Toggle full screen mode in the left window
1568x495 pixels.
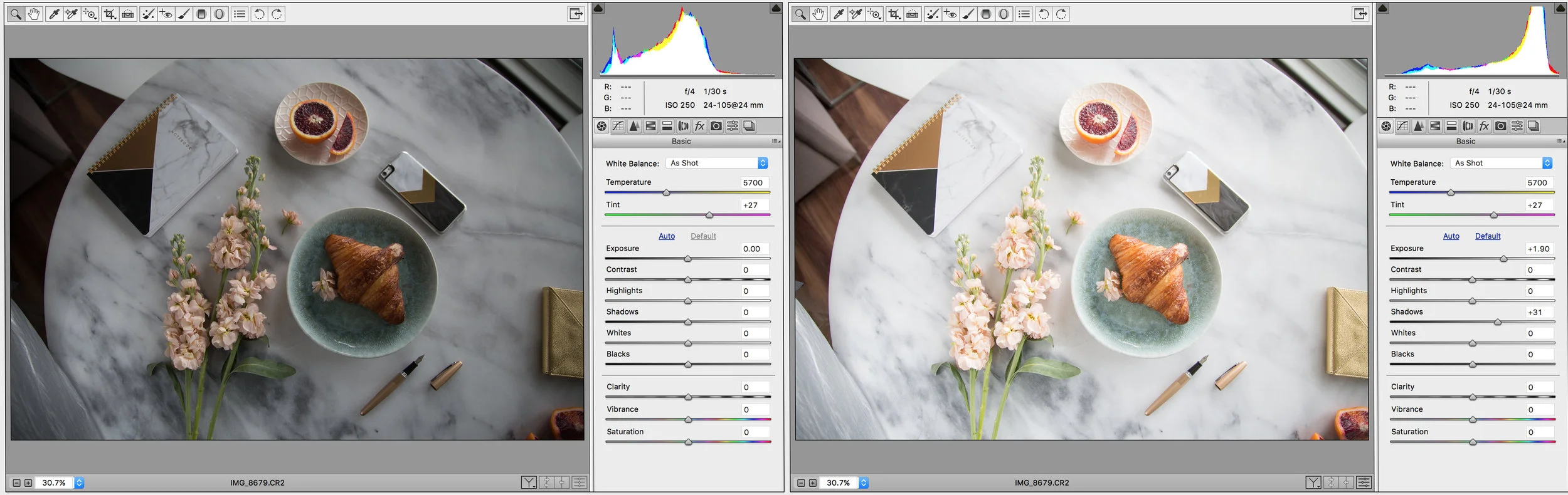[575, 14]
